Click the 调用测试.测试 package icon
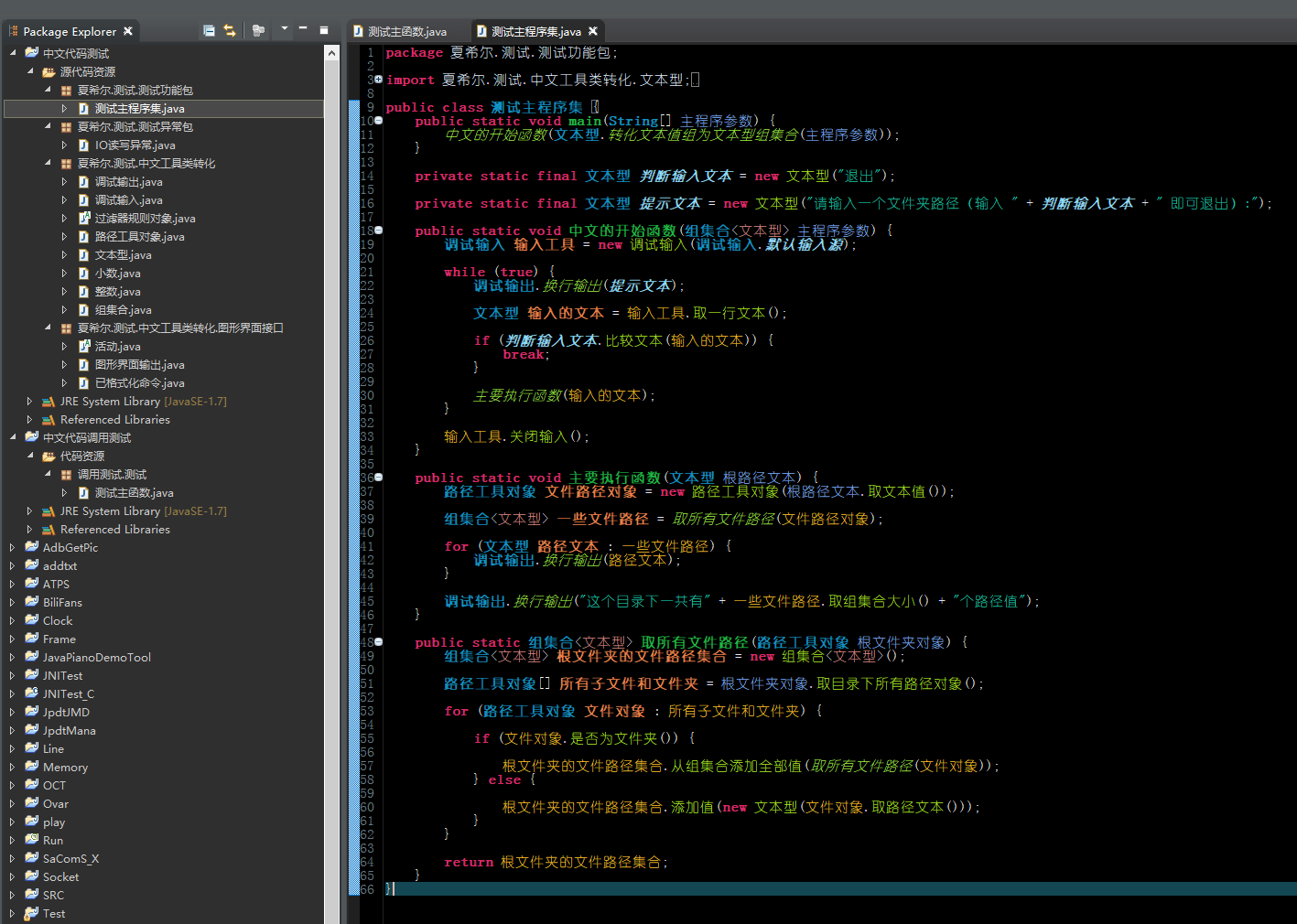Screen dimensions: 1297x924 [66, 475]
